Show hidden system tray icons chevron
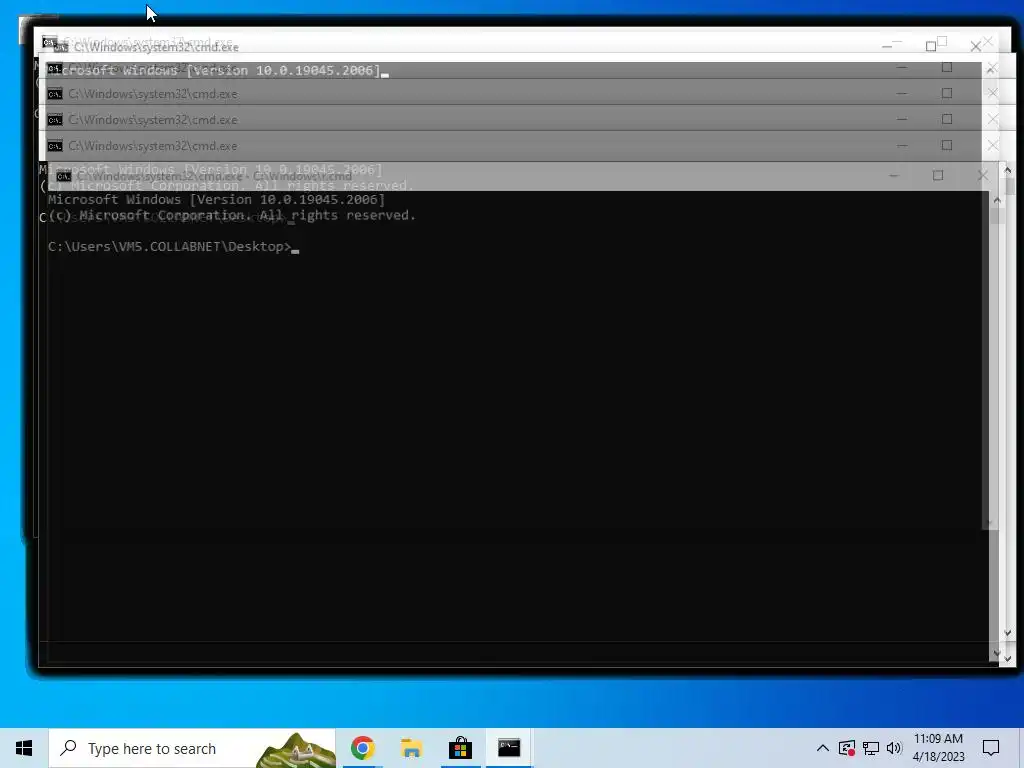This screenshot has width=1024, height=768. [x=823, y=748]
